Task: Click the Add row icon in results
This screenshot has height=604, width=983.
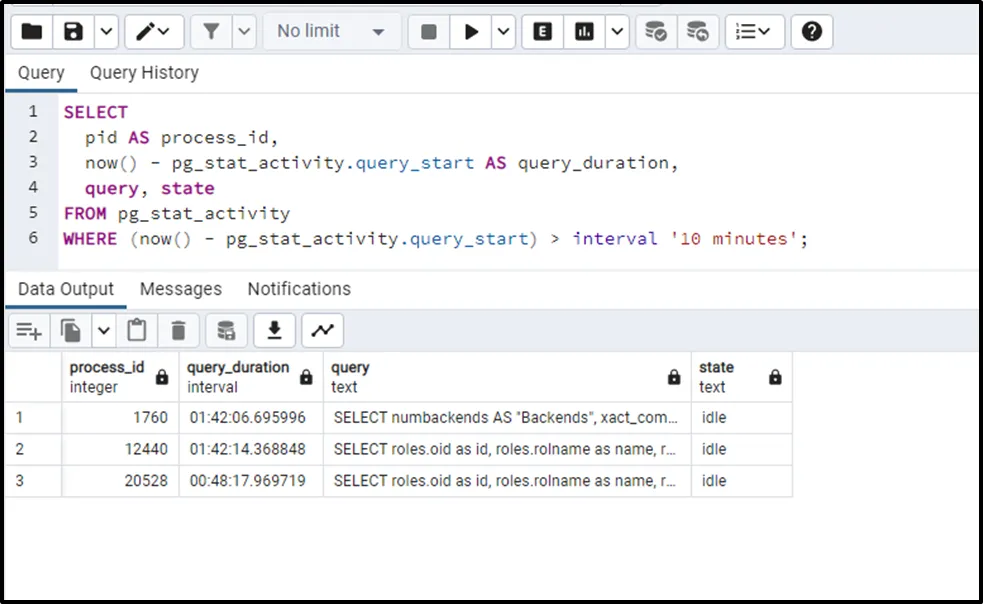Action: [x=29, y=330]
